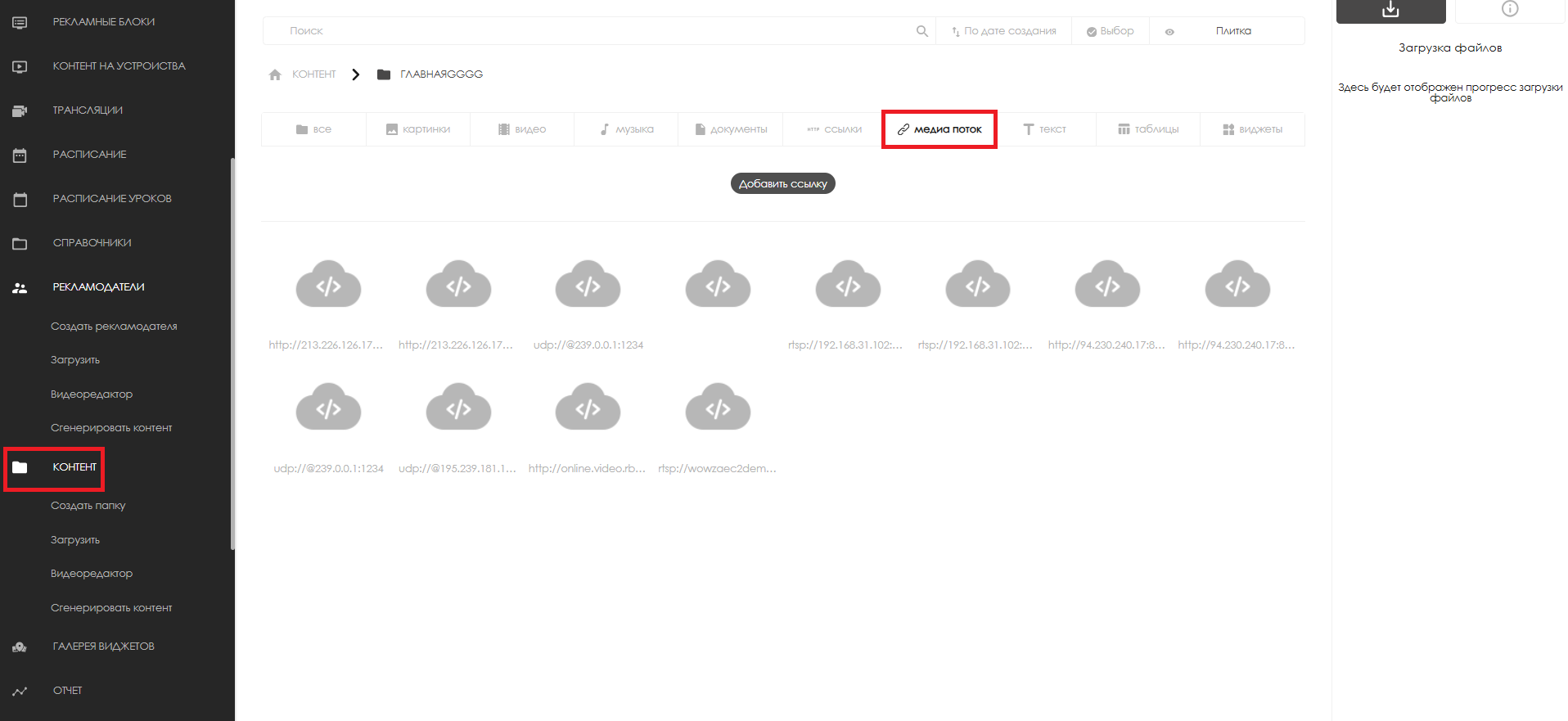This screenshot has width=1568, height=721.
Task: Switch to the видео tab
Action: pos(522,129)
